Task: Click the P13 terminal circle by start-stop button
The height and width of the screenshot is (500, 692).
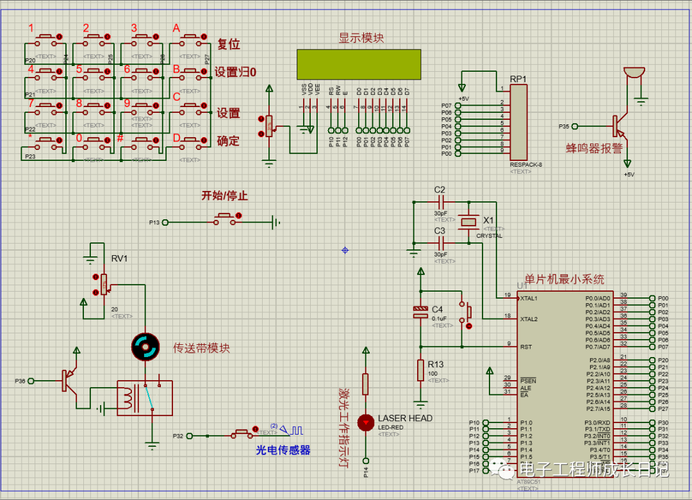Action: click(x=165, y=222)
